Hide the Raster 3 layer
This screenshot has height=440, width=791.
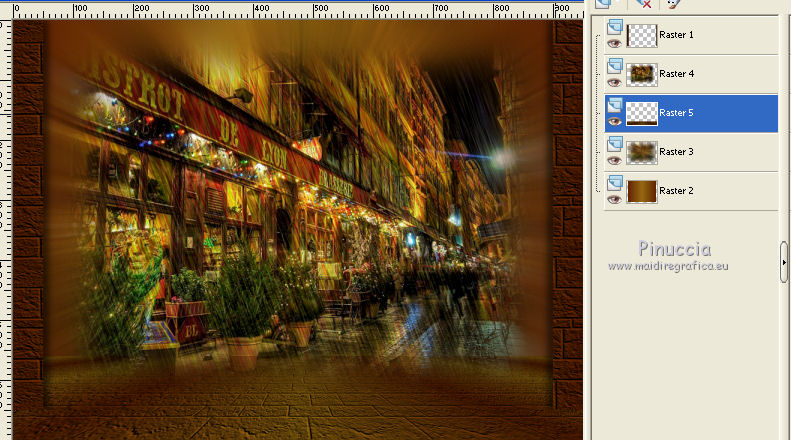614,160
